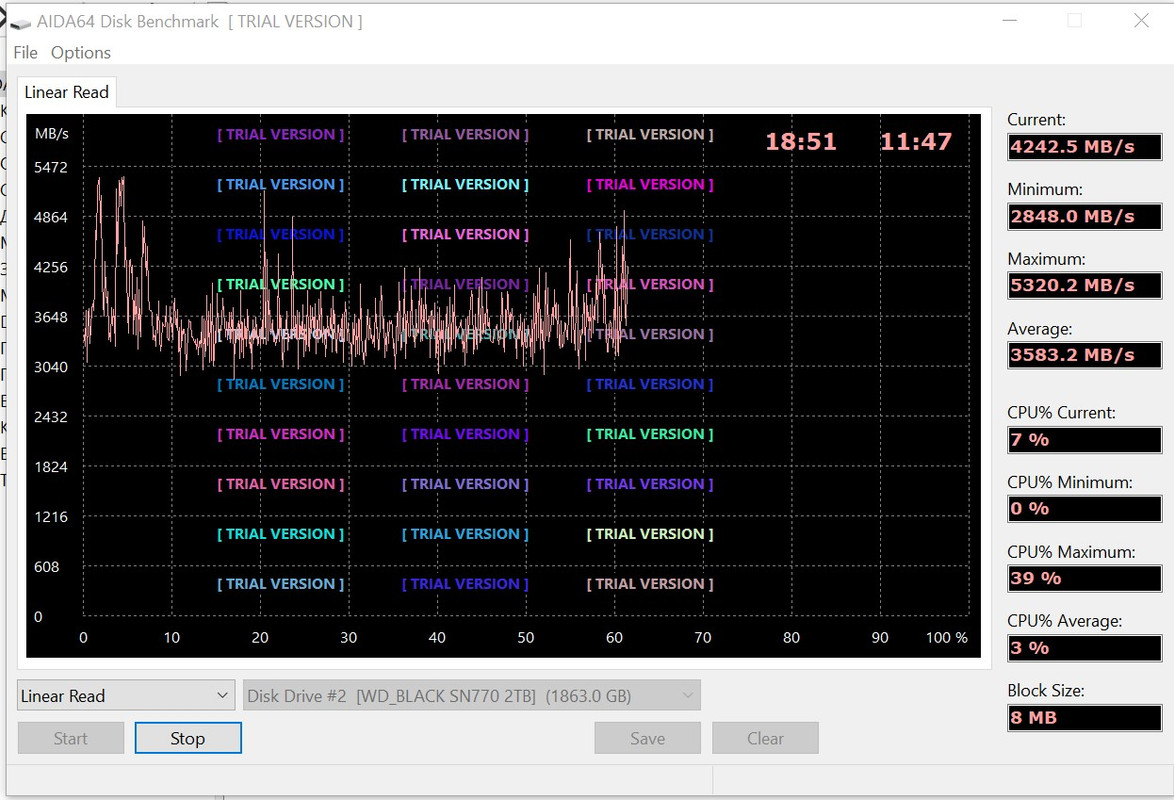Image resolution: width=1174 pixels, height=800 pixels.
Task: Stop the running benchmark
Action: pos(188,738)
